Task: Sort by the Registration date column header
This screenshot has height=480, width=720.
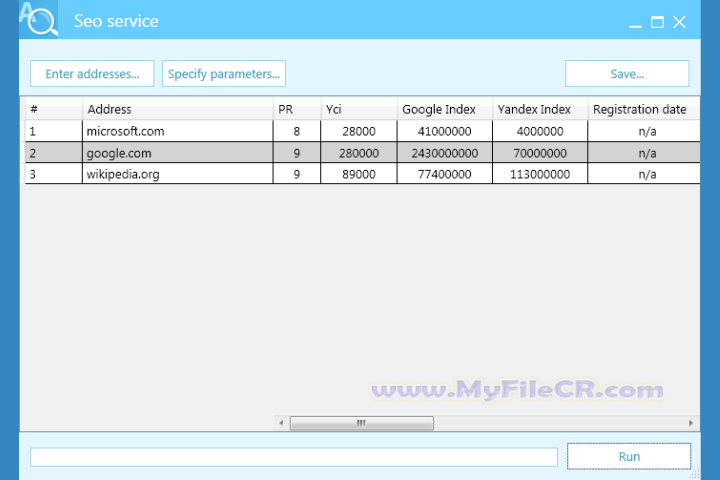Action: click(644, 109)
